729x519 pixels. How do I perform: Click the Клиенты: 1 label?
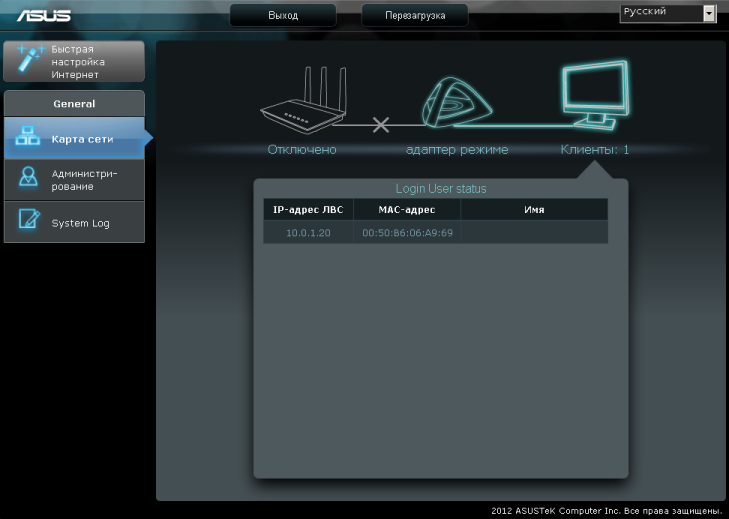[595, 149]
